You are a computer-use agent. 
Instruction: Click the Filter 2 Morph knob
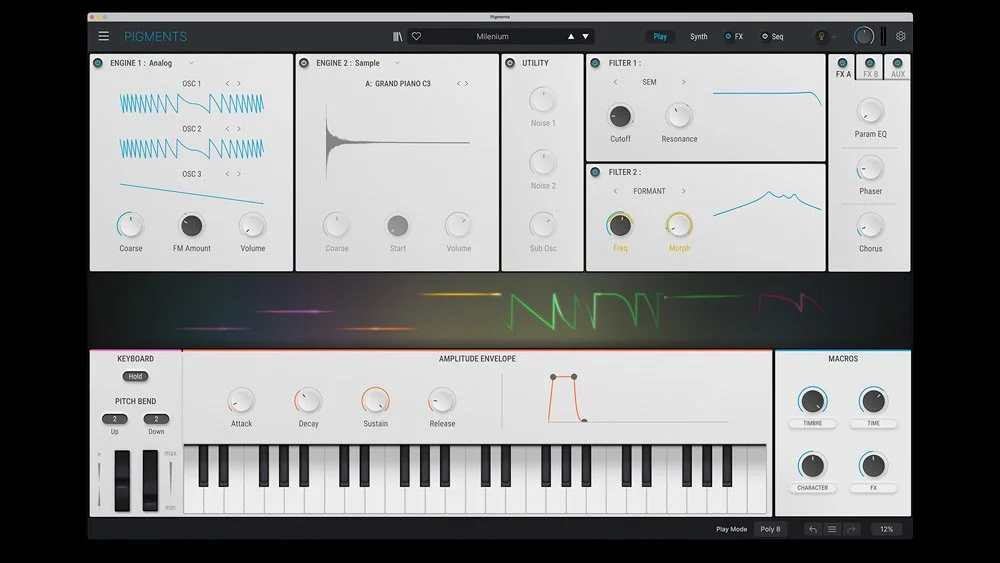679,224
